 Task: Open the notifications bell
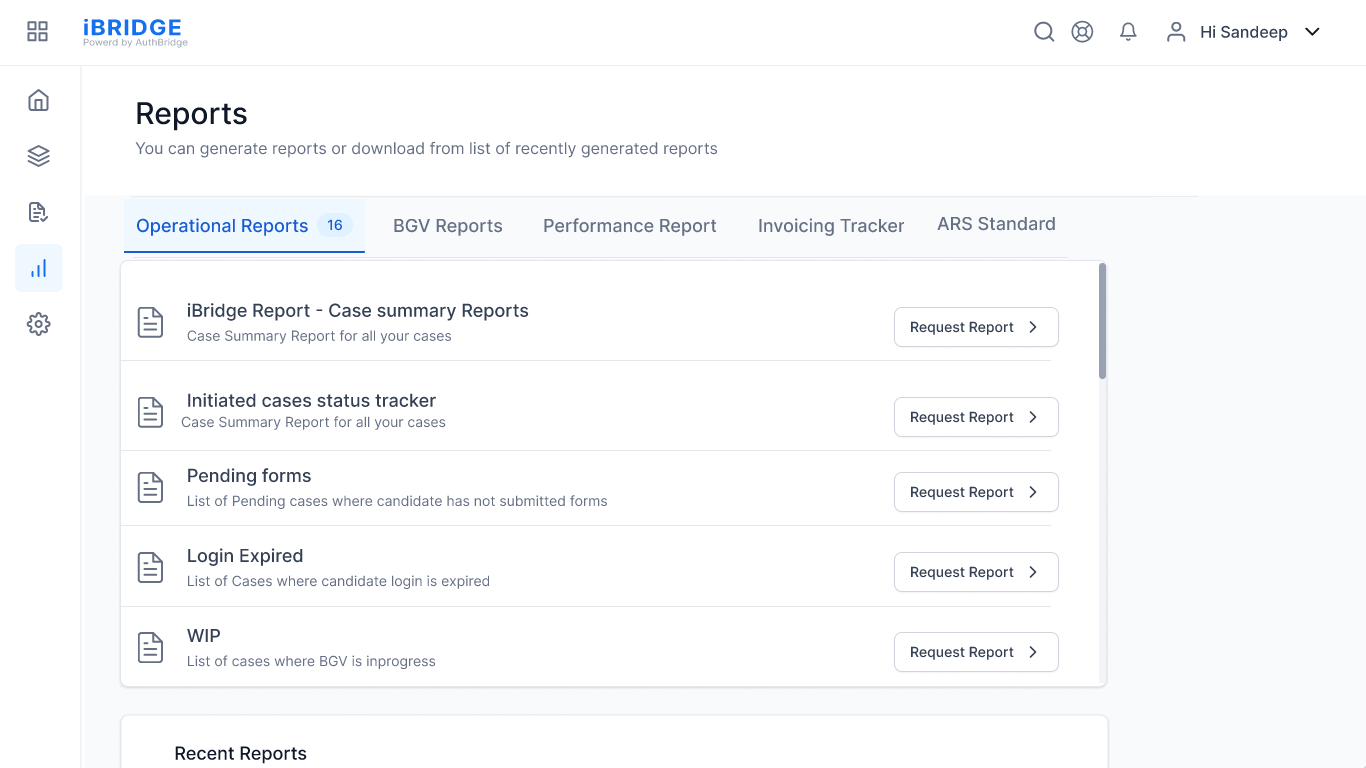coord(1128,31)
